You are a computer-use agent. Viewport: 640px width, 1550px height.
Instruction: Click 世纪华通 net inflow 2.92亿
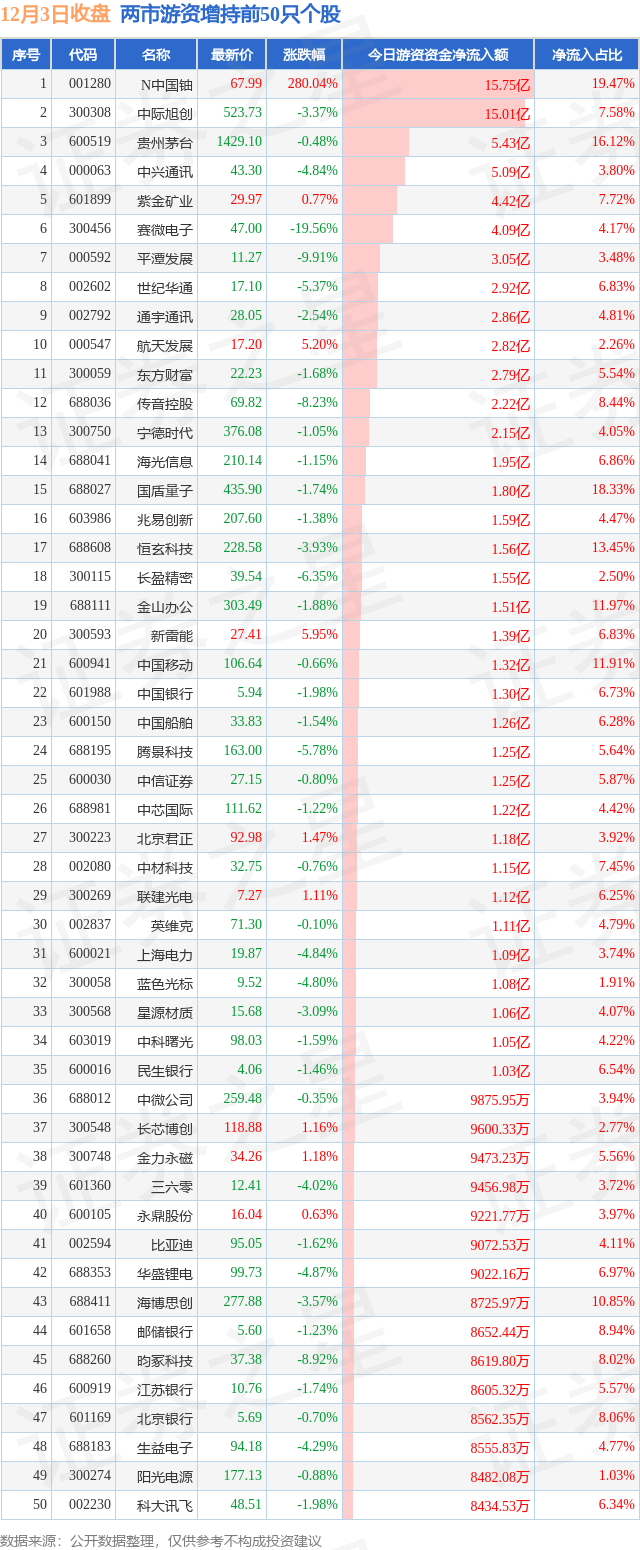(x=510, y=288)
